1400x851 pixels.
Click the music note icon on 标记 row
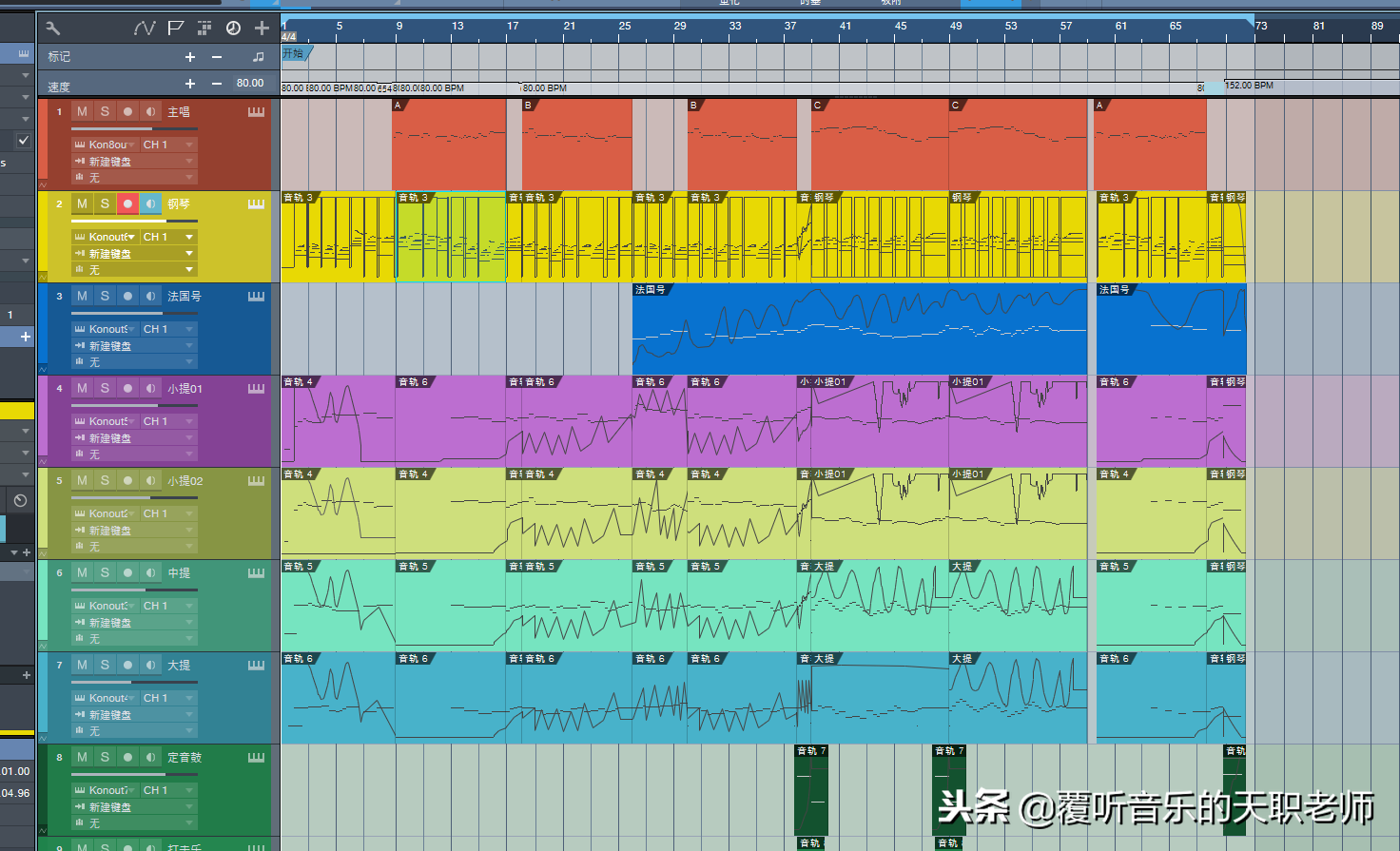[x=258, y=57]
